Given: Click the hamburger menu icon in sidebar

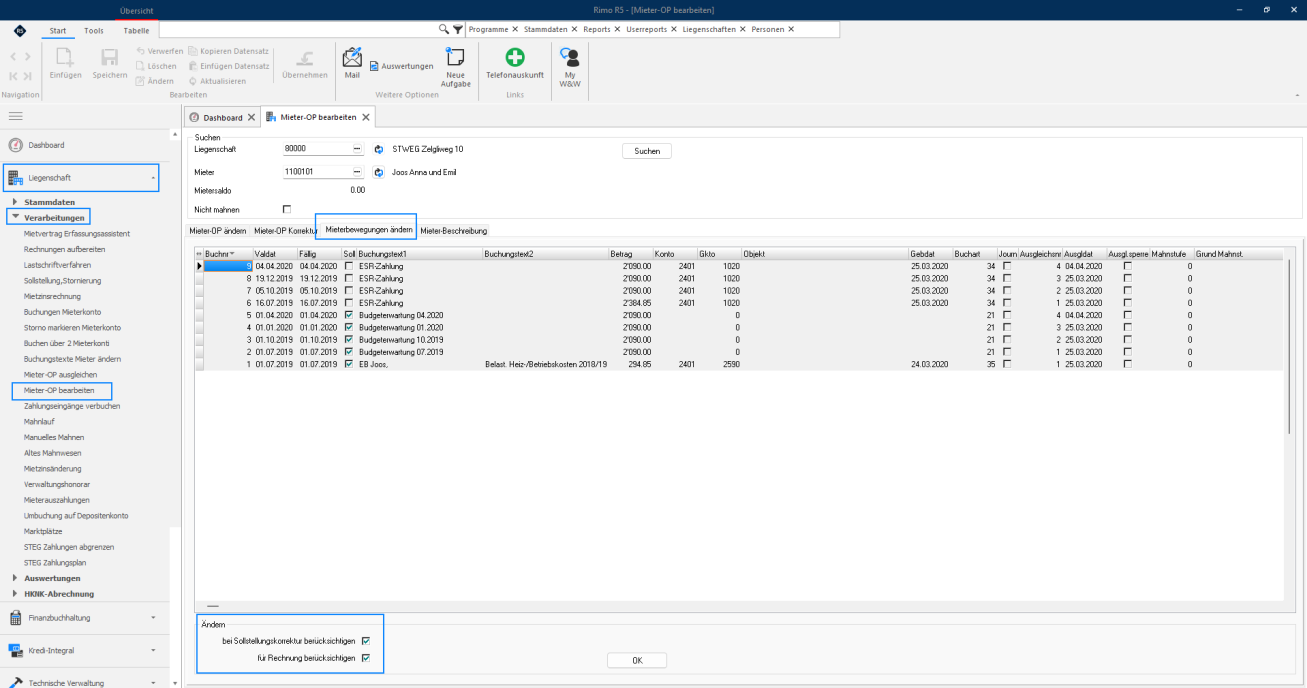Looking at the screenshot, I should pos(16,116).
